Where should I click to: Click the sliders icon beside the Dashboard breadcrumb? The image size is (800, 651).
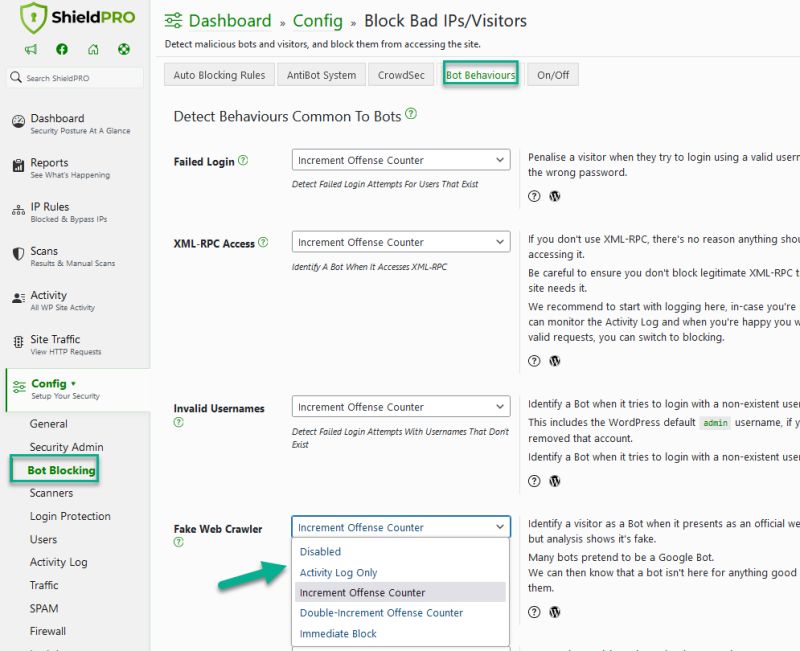173,20
